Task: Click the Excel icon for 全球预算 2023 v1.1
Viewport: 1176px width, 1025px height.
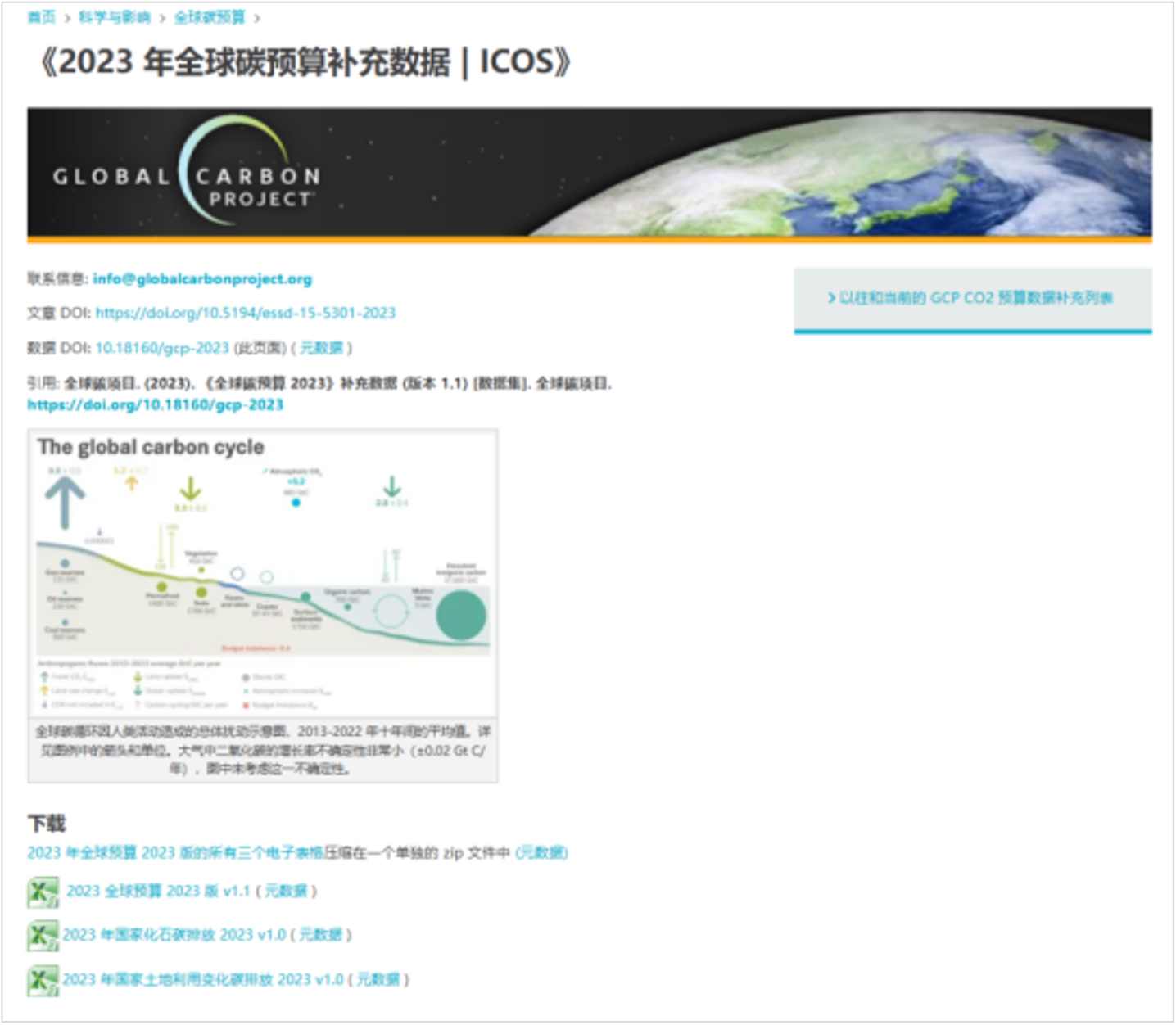Action: tap(43, 892)
